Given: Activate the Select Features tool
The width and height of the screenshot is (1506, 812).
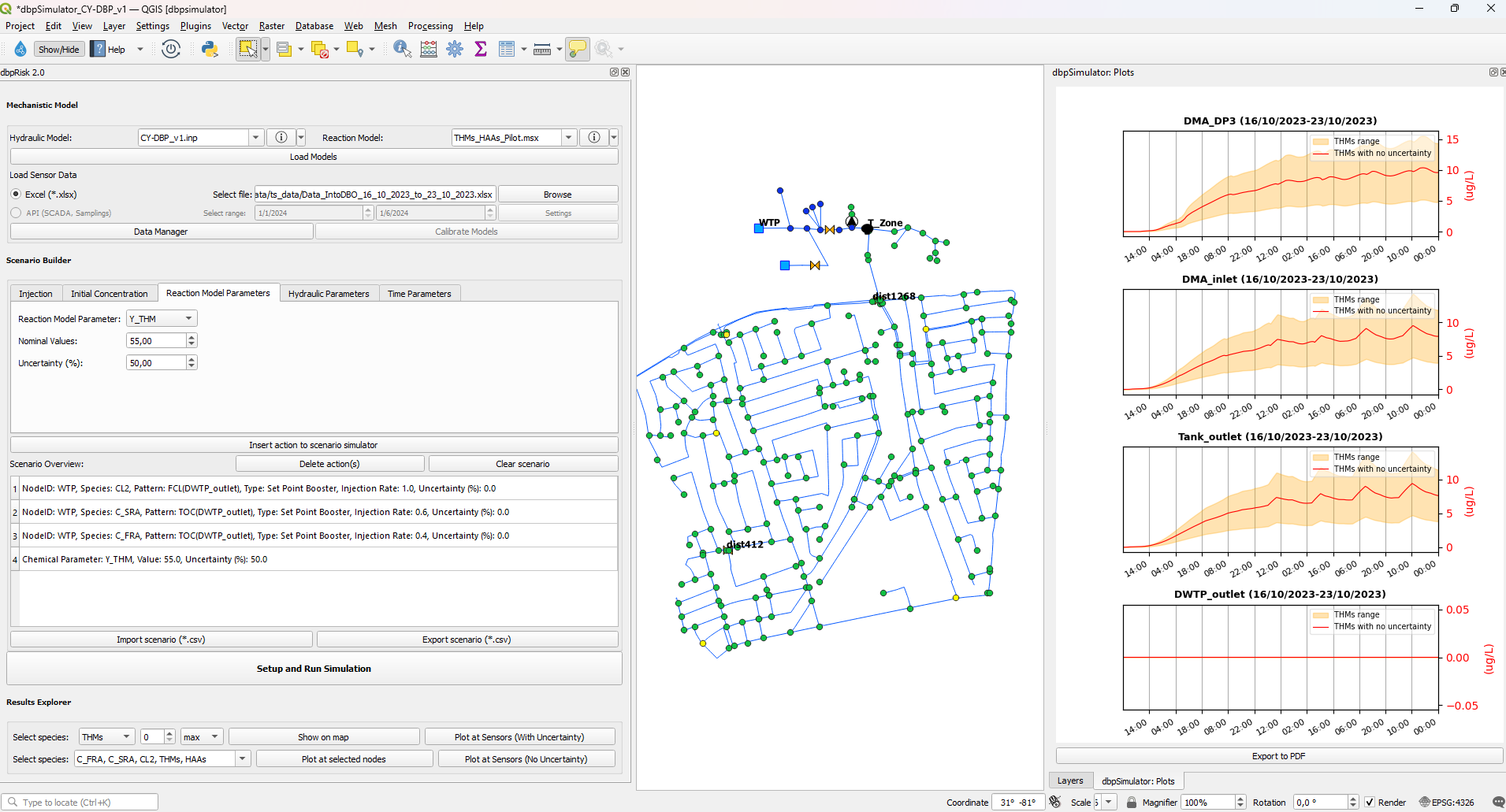Looking at the screenshot, I should point(248,49).
